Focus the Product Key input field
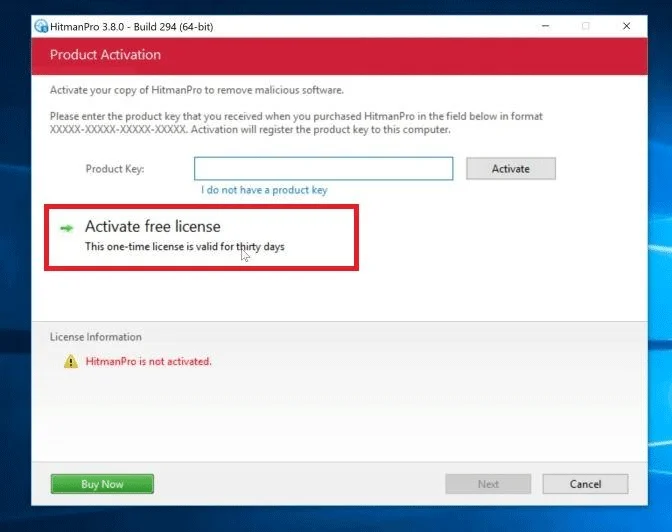This screenshot has width=672, height=532. [x=324, y=168]
